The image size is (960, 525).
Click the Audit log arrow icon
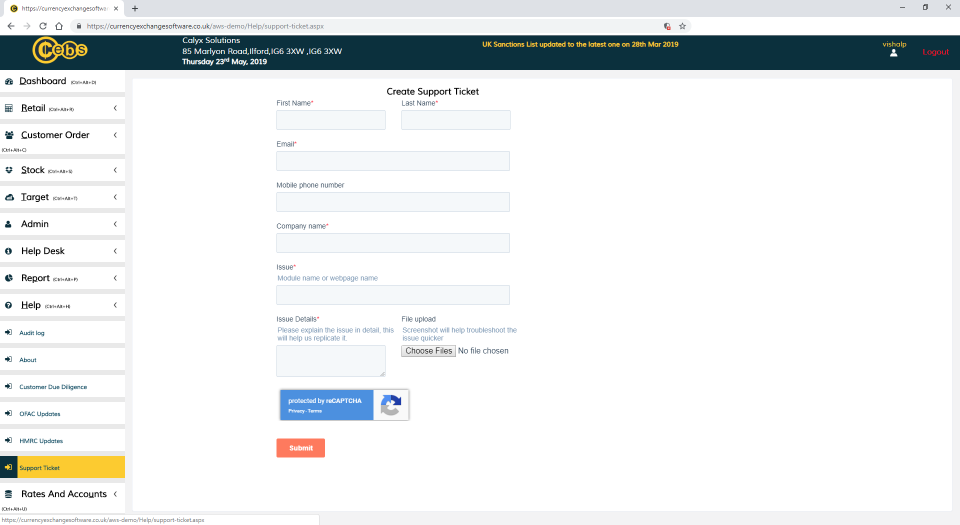[x=9, y=332]
